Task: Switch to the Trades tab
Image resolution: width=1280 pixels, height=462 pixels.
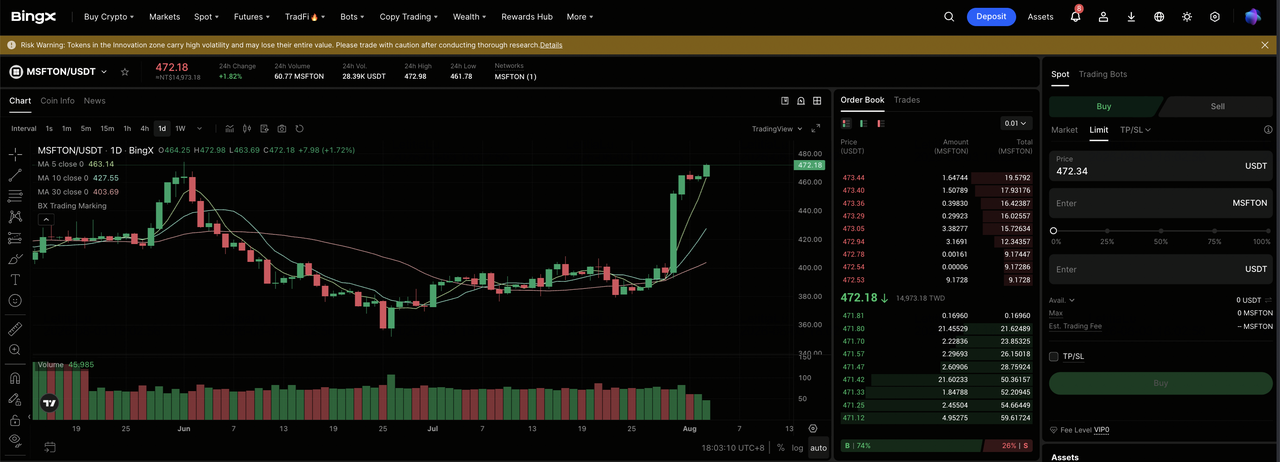Action: click(907, 100)
